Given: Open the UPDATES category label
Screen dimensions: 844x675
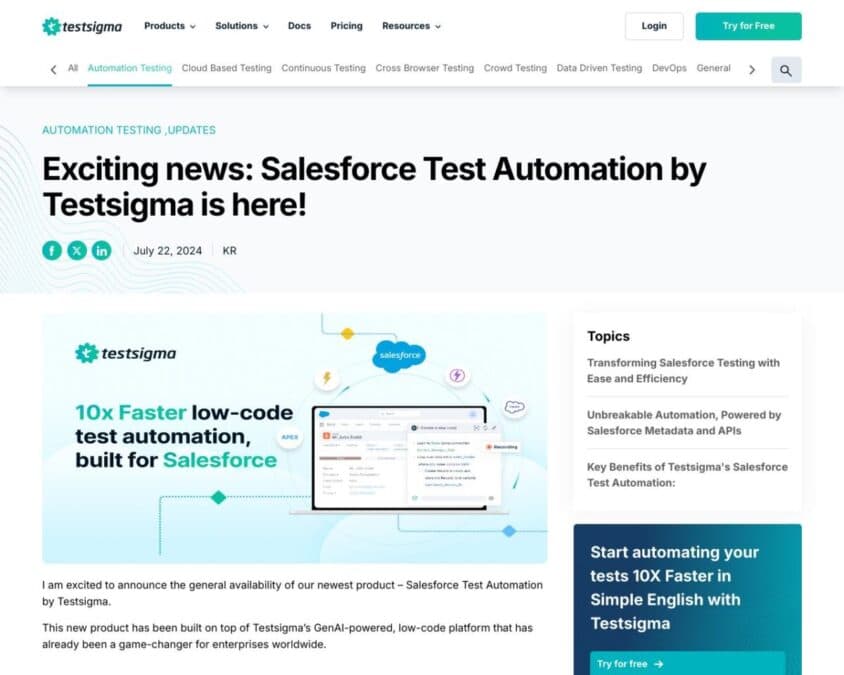Looking at the screenshot, I should pyautogui.click(x=192, y=130).
